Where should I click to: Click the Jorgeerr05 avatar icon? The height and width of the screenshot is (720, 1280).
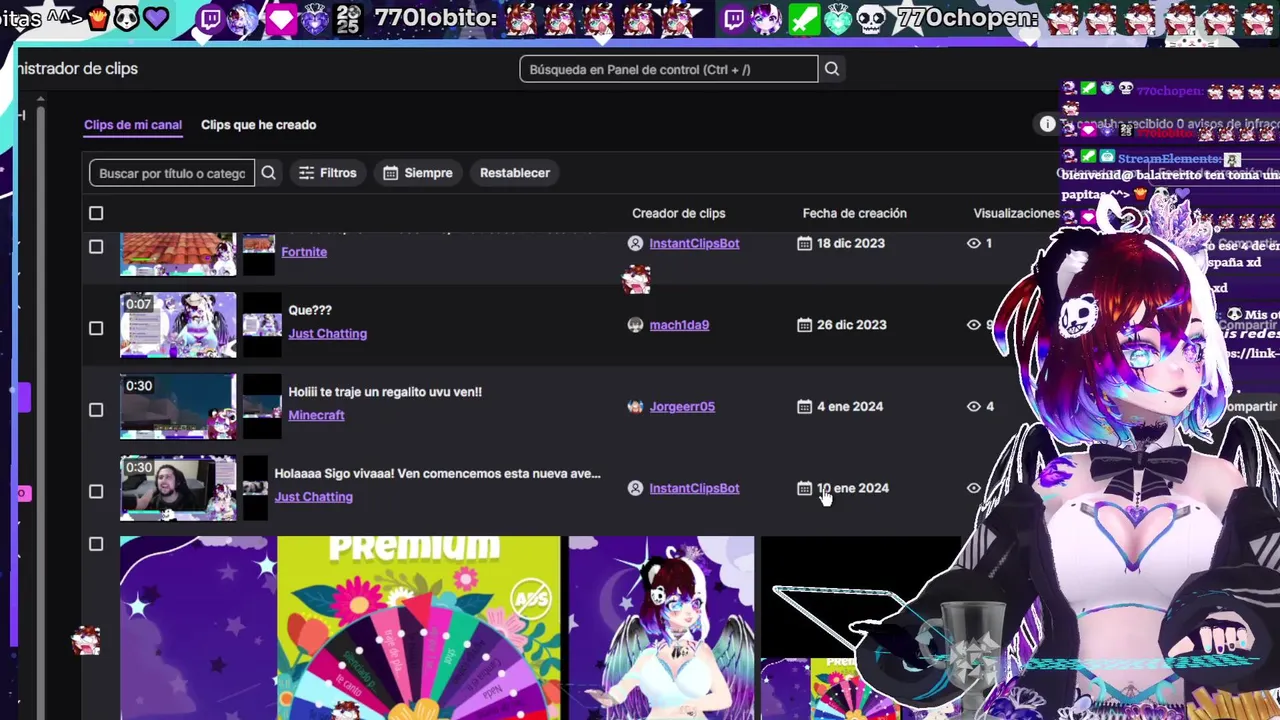click(635, 407)
